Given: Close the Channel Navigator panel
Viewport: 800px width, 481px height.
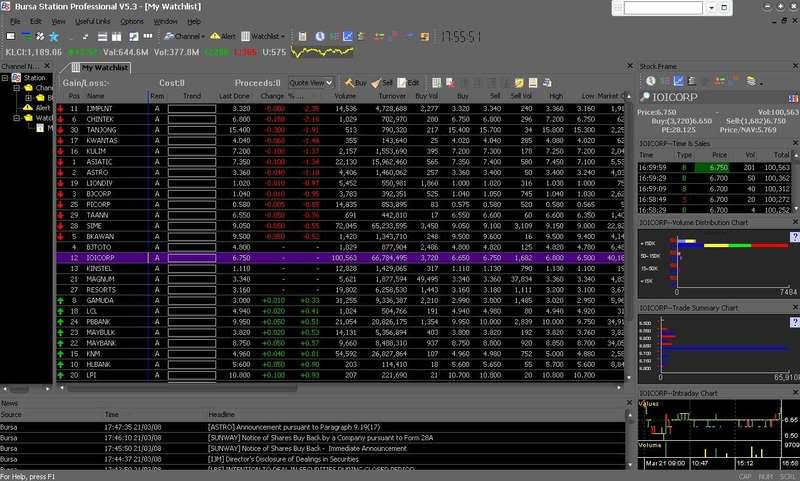Looking at the screenshot, I should coord(46,66).
